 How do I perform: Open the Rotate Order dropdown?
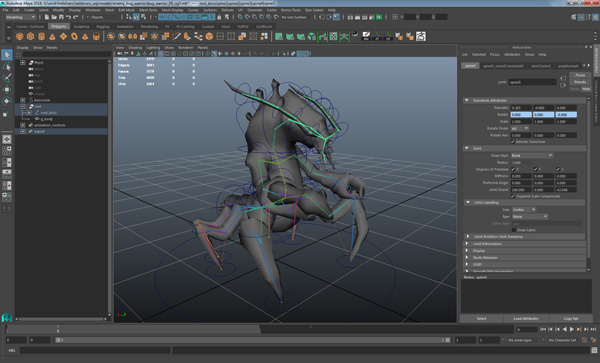520,128
